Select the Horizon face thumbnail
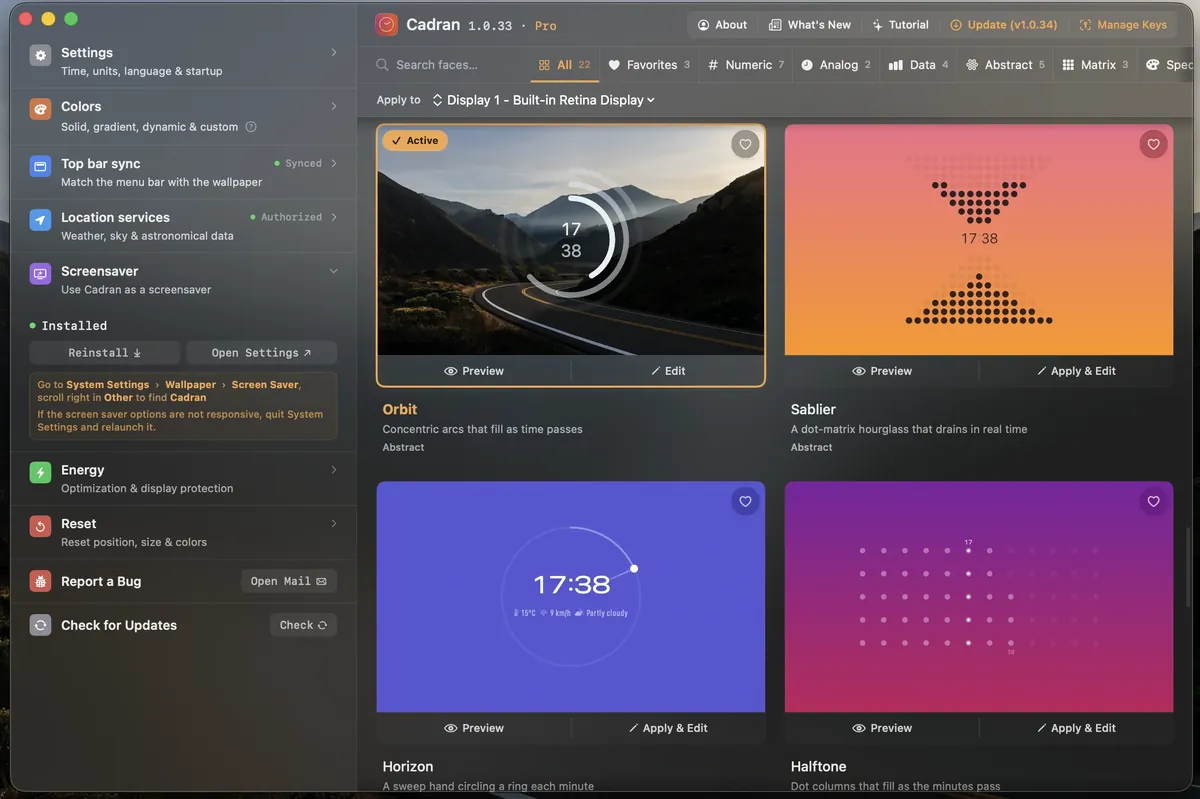 coord(571,597)
